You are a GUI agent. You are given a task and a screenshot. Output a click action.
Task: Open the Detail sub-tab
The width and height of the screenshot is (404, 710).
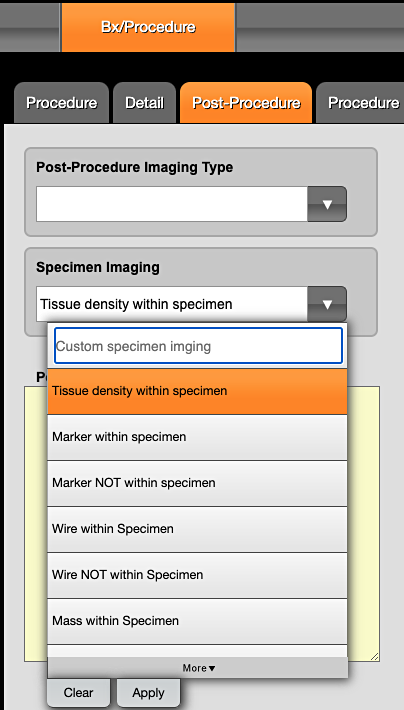pyautogui.click(x=144, y=103)
